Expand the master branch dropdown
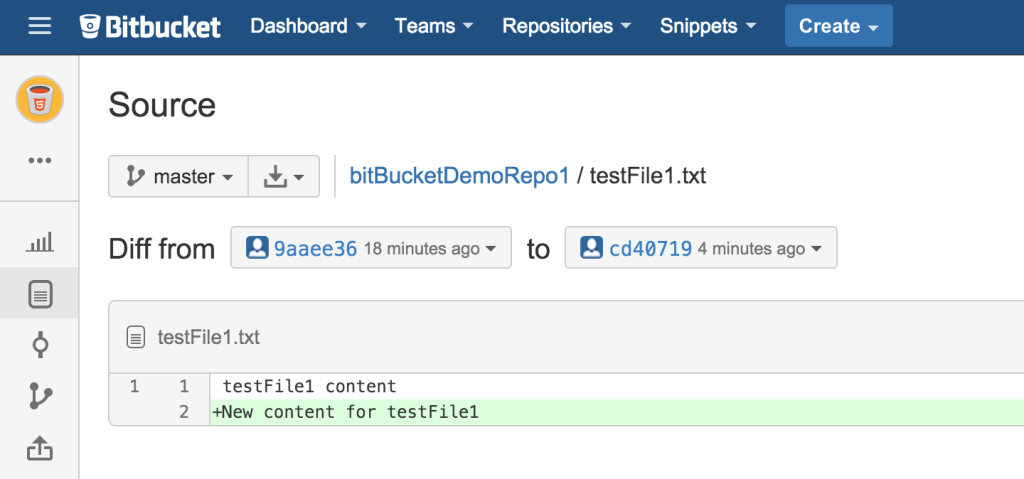 (178, 177)
